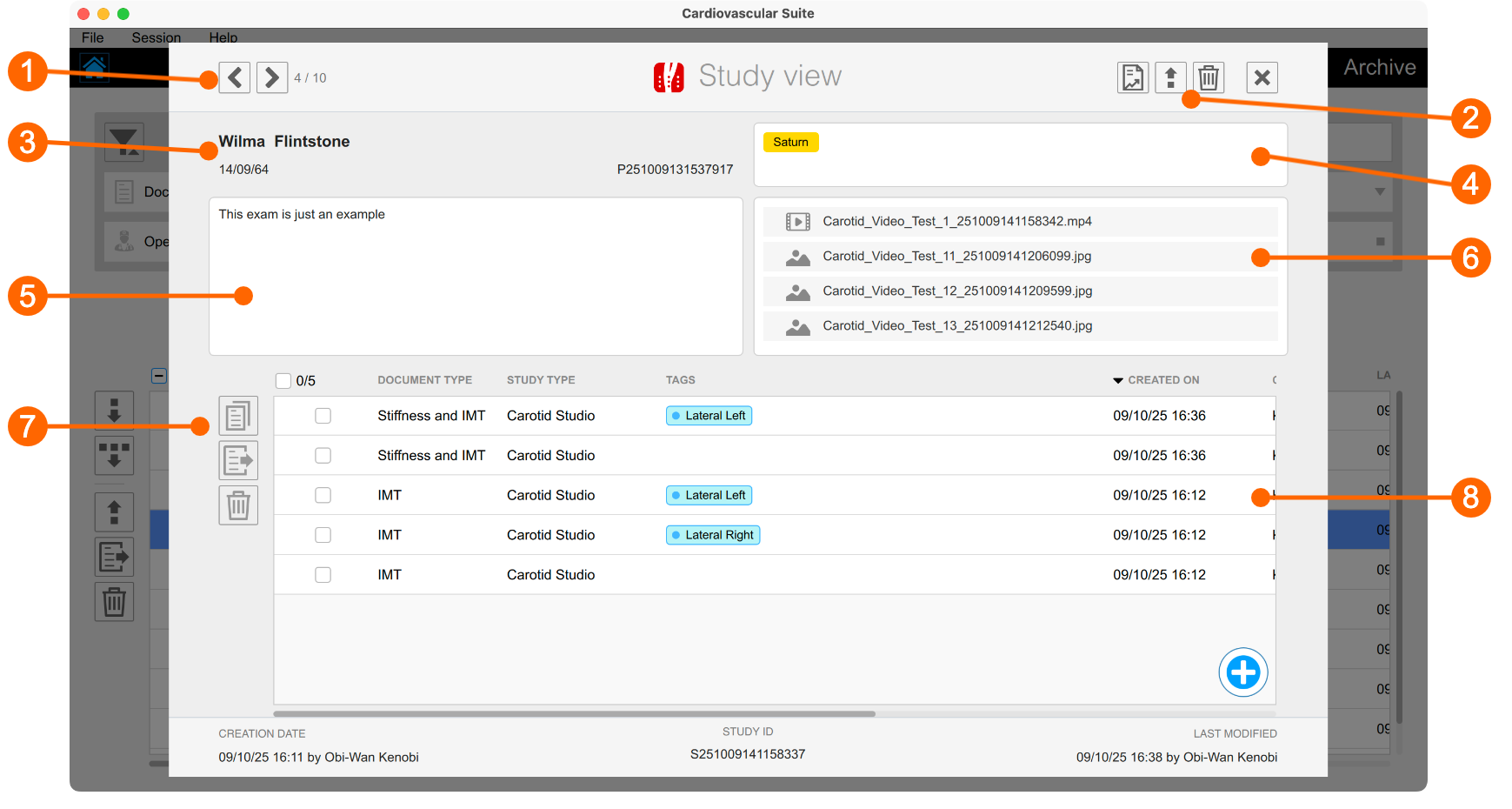Open the study report icon
The height and width of the screenshot is (809, 1512).
[x=1132, y=77]
